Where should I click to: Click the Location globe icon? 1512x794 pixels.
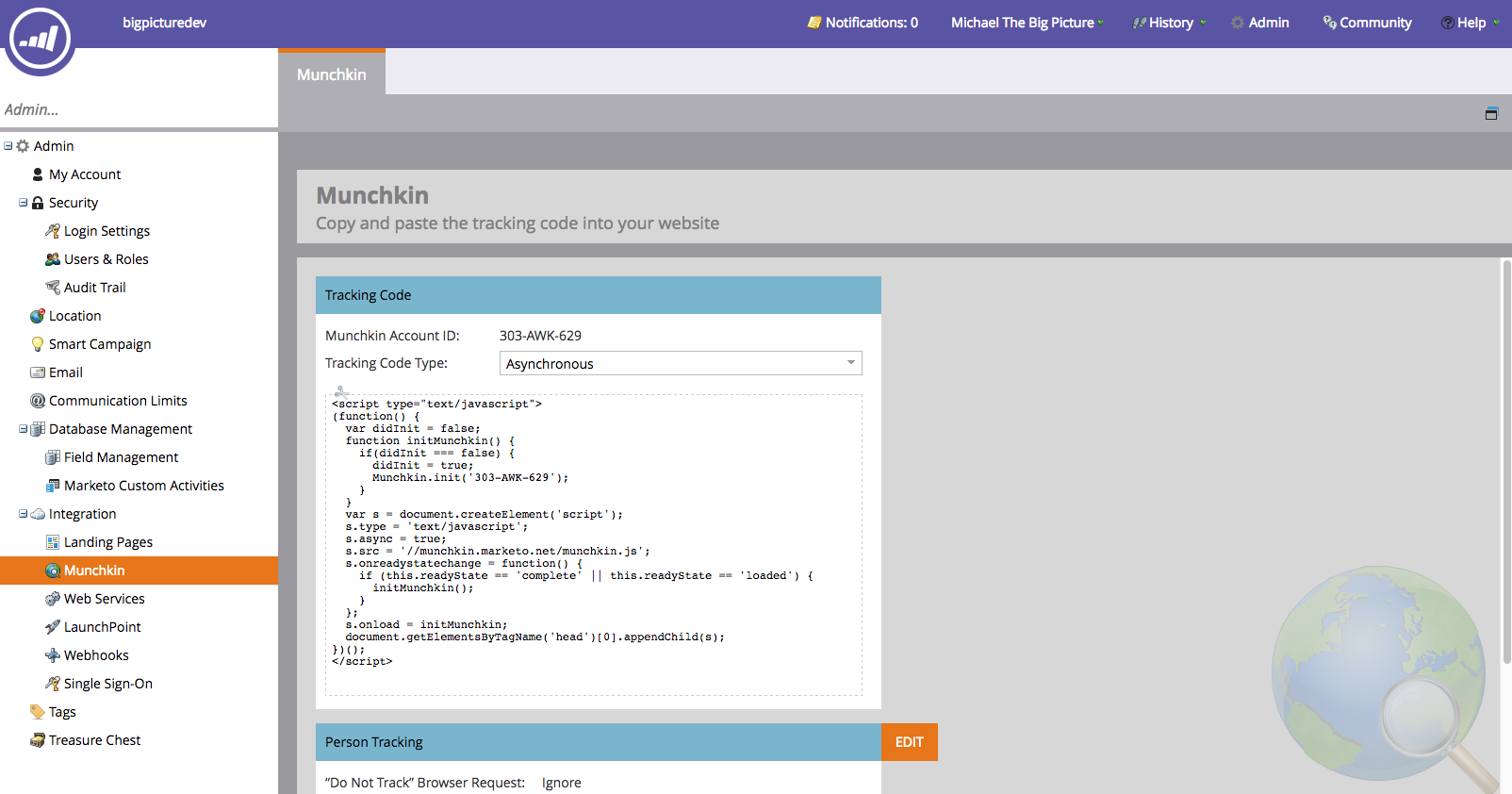[x=38, y=316]
